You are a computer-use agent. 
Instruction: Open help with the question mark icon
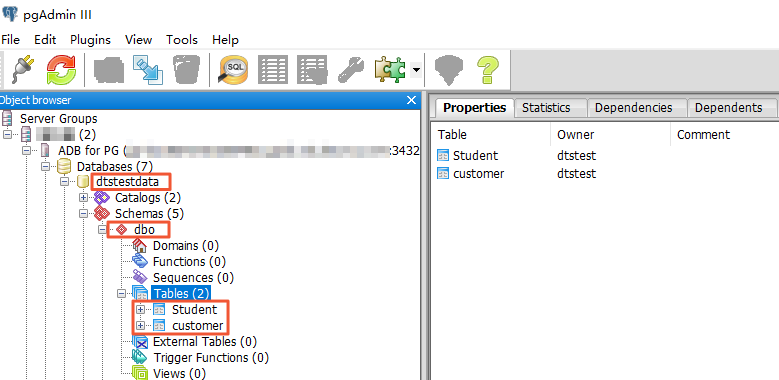488,70
